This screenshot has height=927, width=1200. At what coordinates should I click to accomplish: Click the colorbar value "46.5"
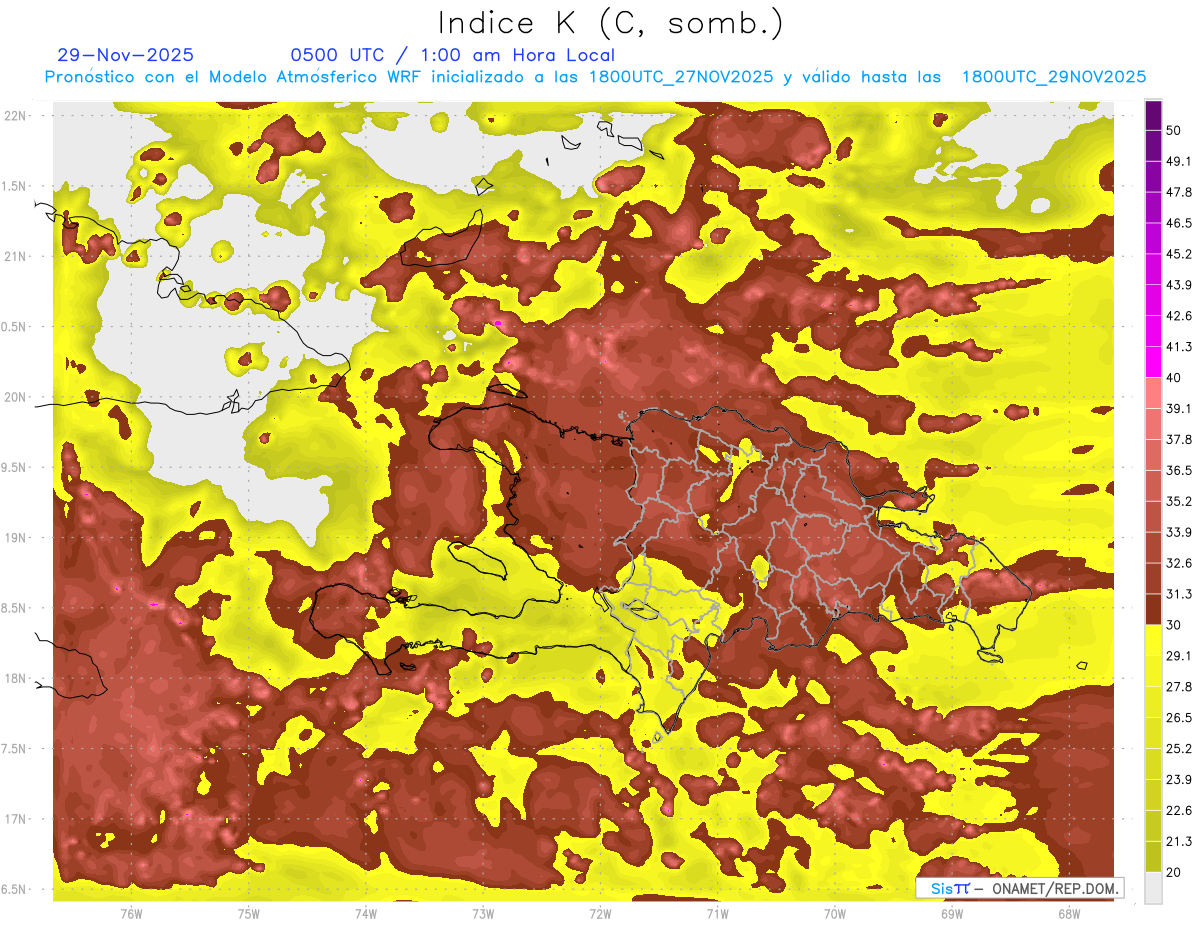(1178, 223)
